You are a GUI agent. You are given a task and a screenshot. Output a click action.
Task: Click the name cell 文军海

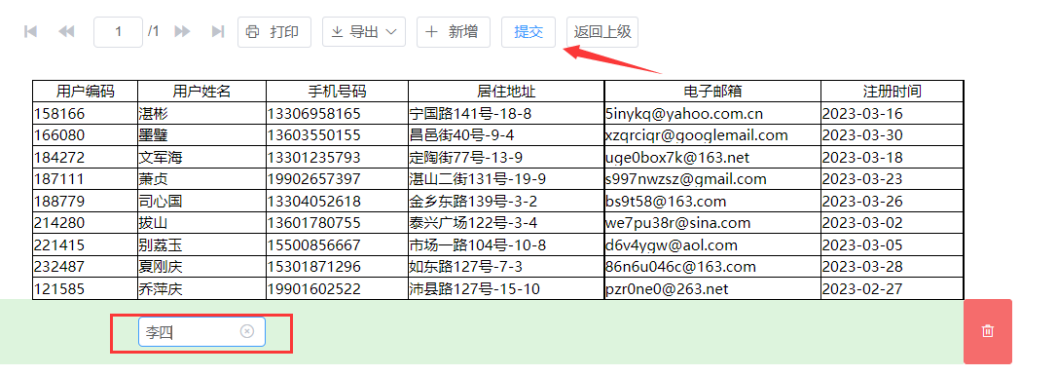[x=202, y=158]
